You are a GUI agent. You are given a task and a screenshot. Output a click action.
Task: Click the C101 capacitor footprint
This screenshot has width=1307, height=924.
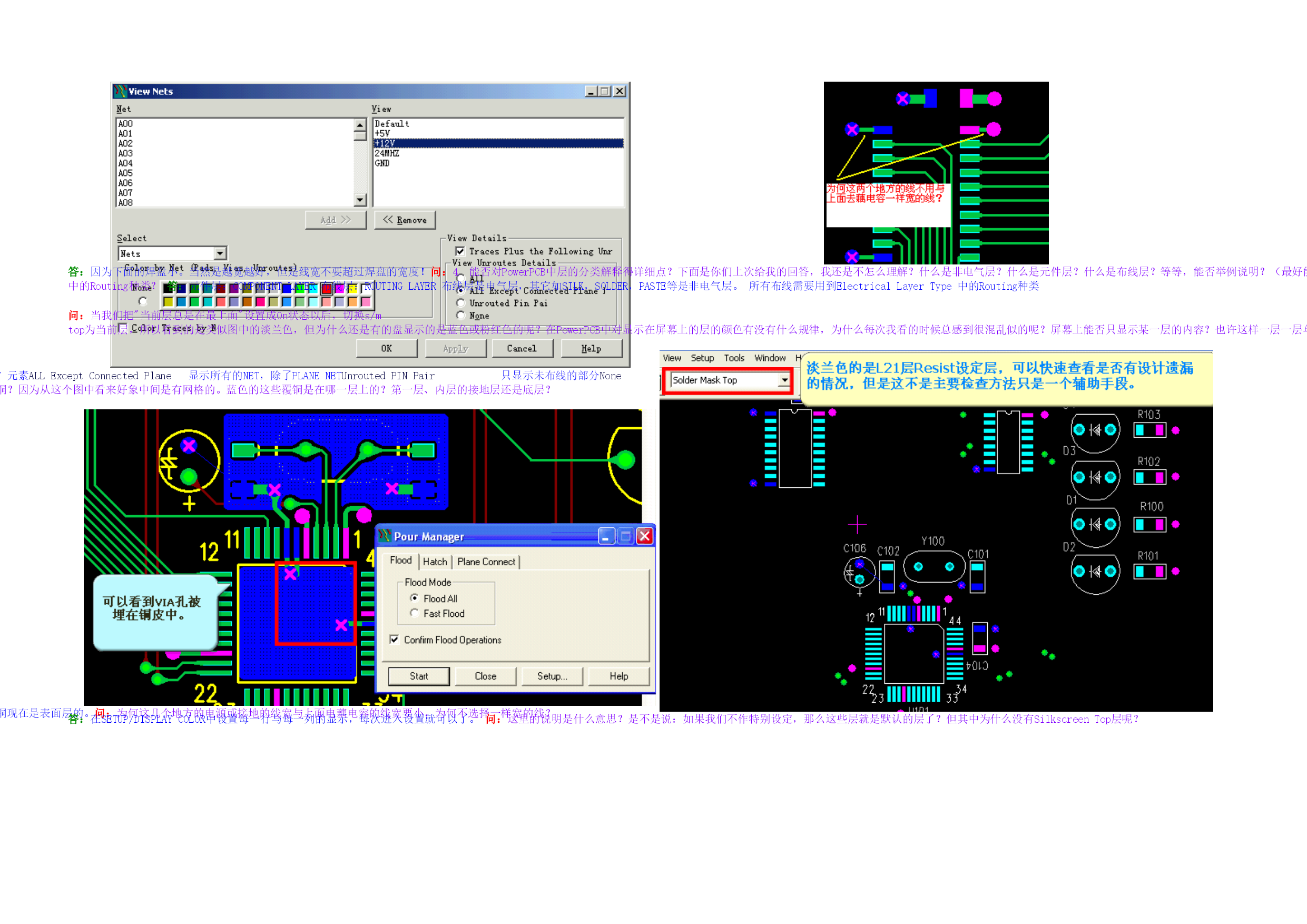point(977,576)
